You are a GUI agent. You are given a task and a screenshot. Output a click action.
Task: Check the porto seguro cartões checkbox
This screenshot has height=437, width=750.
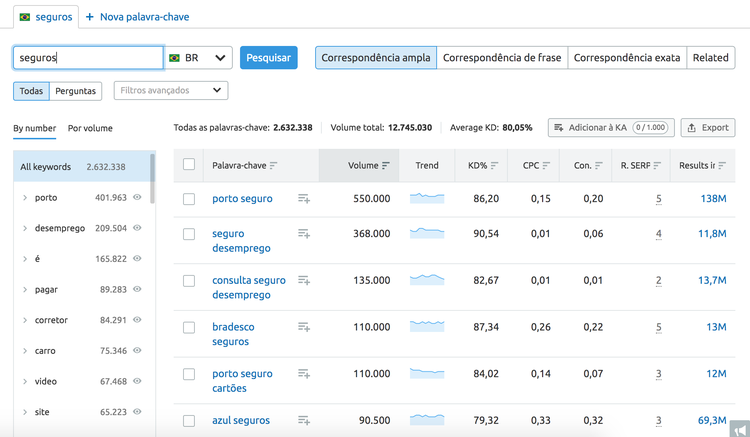(x=189, y=374)
